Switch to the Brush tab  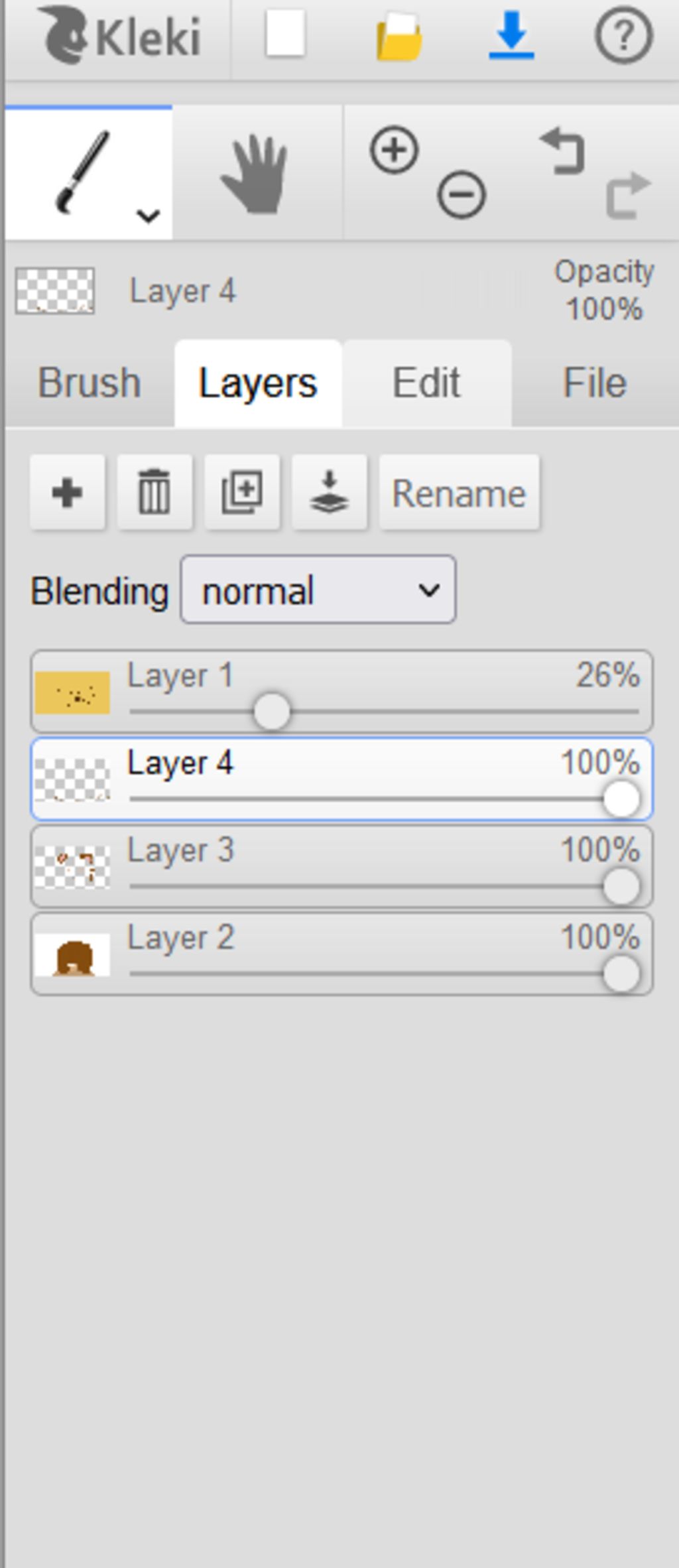tap(90, 383)
